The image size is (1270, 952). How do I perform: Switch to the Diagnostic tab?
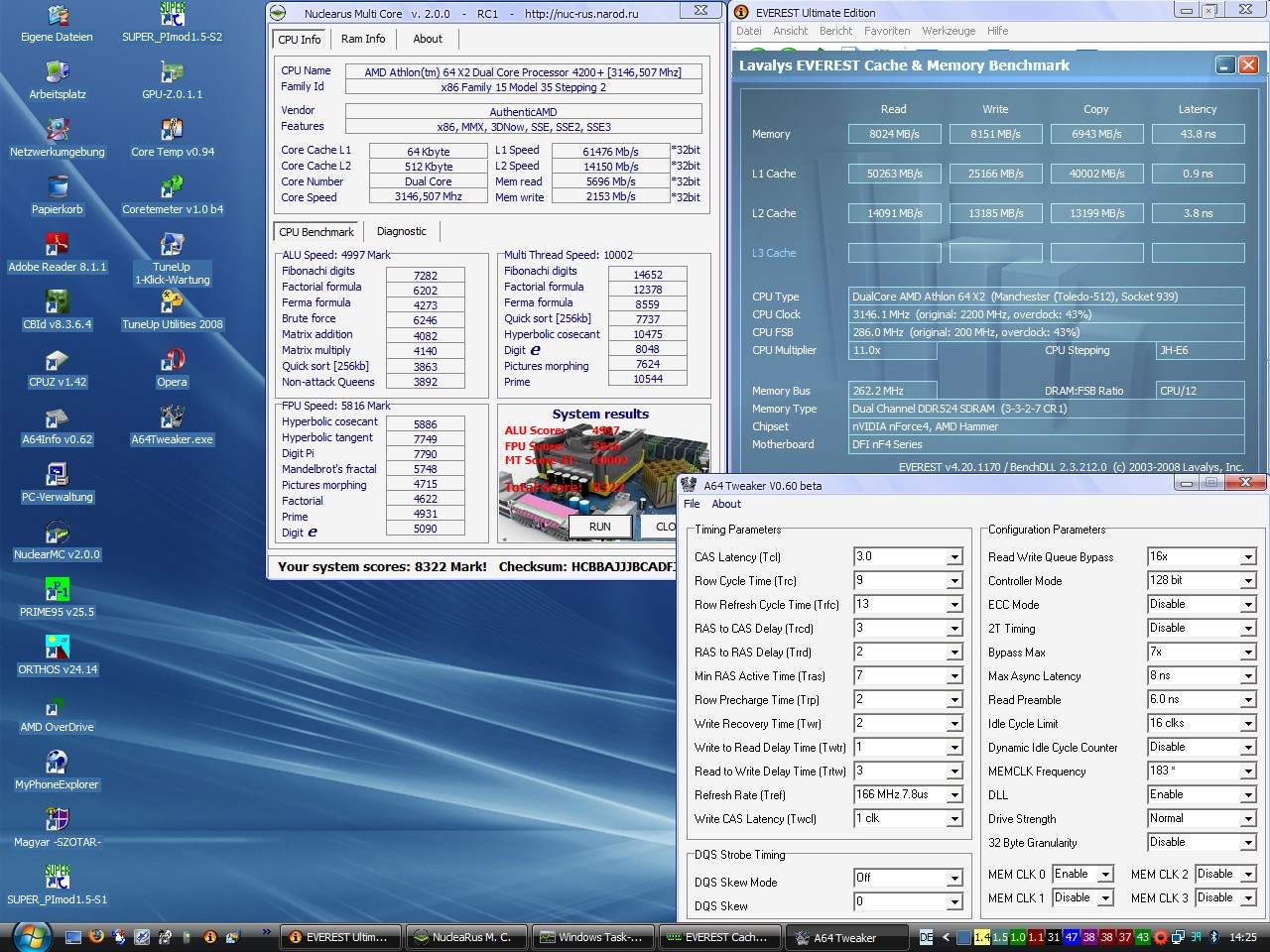pyautogui.click(x=401, y=231)
